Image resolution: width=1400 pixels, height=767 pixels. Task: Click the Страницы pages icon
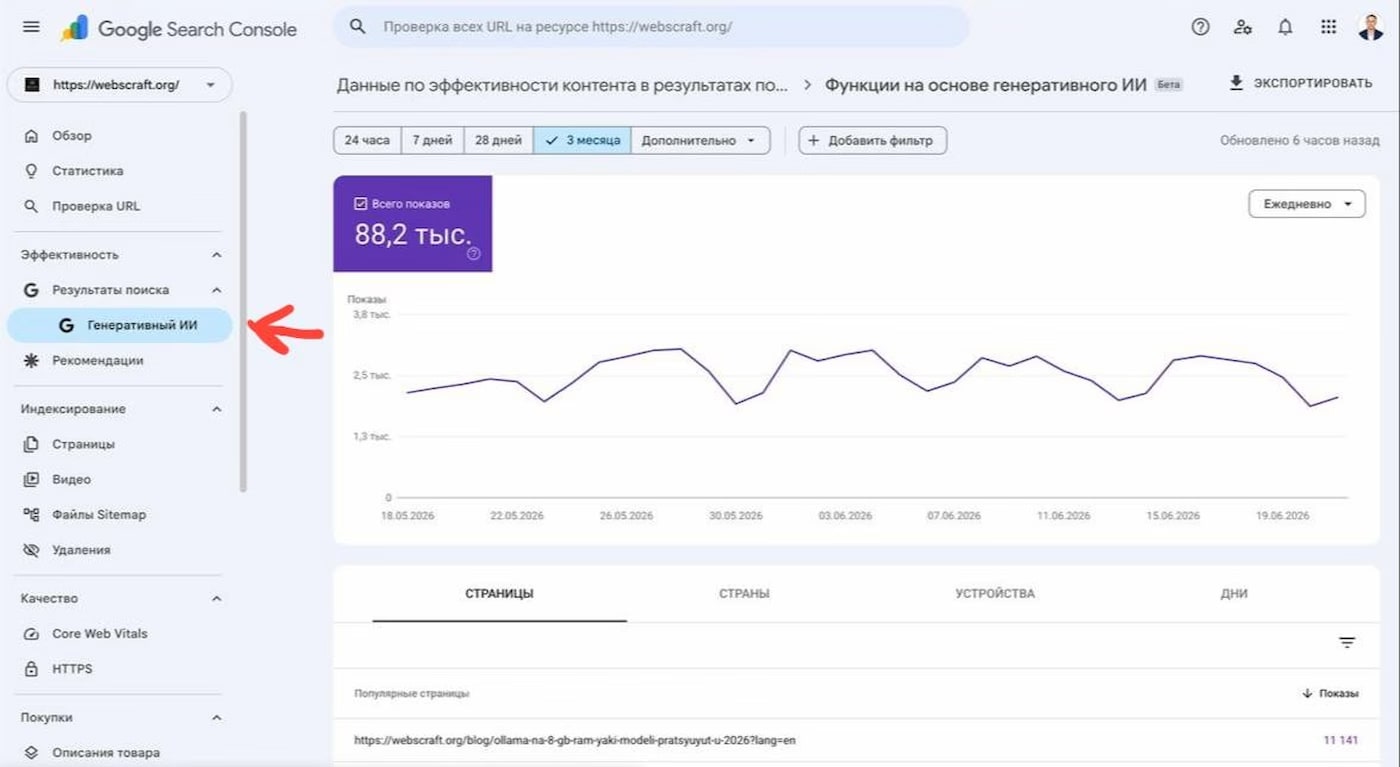(31, 444)
